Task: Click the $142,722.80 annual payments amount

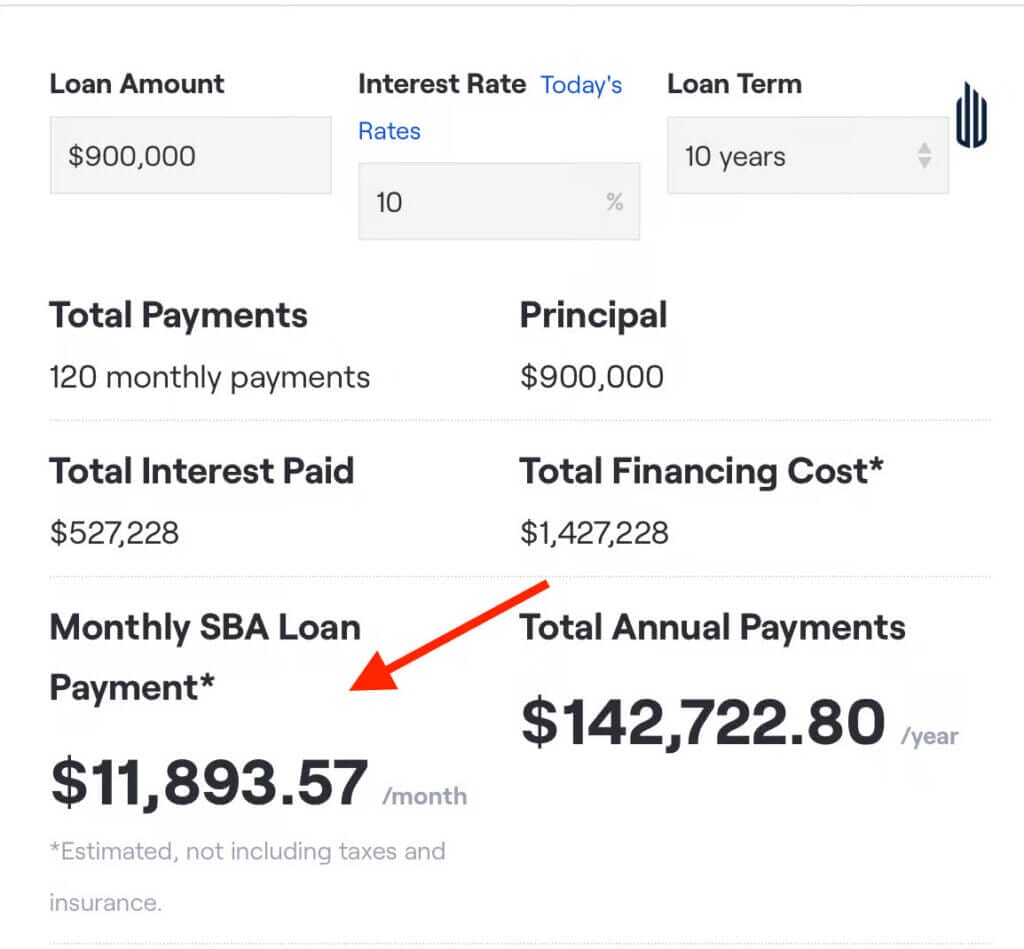Action: pos(703,722)
